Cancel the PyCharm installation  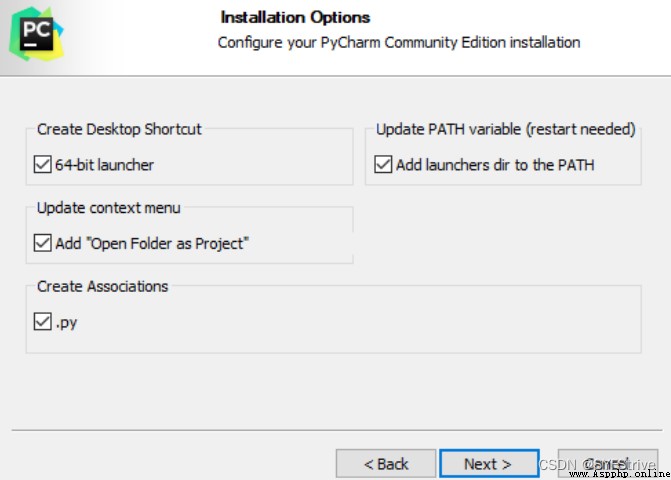pyautogui.click(x=608, y=464)
